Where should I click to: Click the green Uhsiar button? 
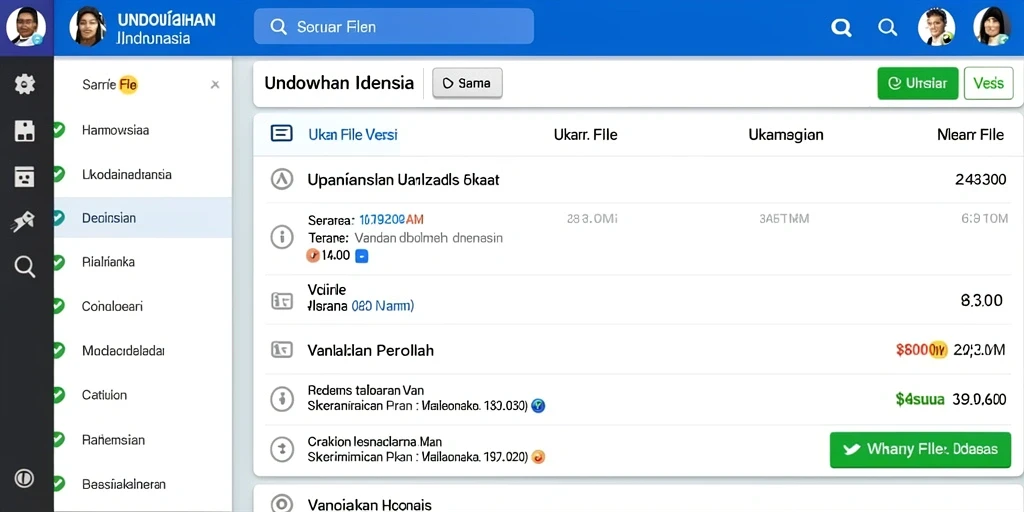coord(918,83)
